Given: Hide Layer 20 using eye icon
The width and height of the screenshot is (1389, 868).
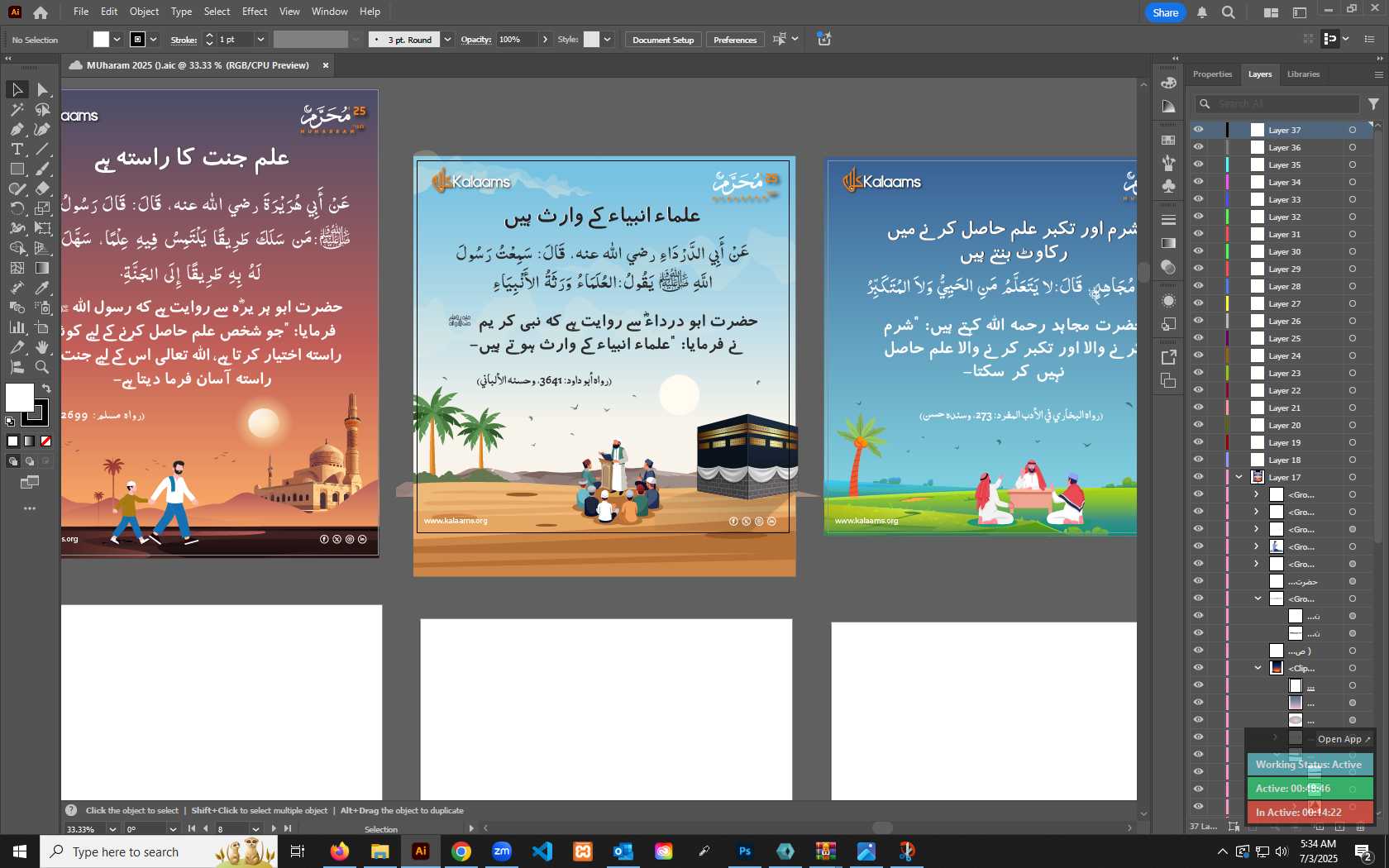Looking at the screenshot, I should [1198, 425].
